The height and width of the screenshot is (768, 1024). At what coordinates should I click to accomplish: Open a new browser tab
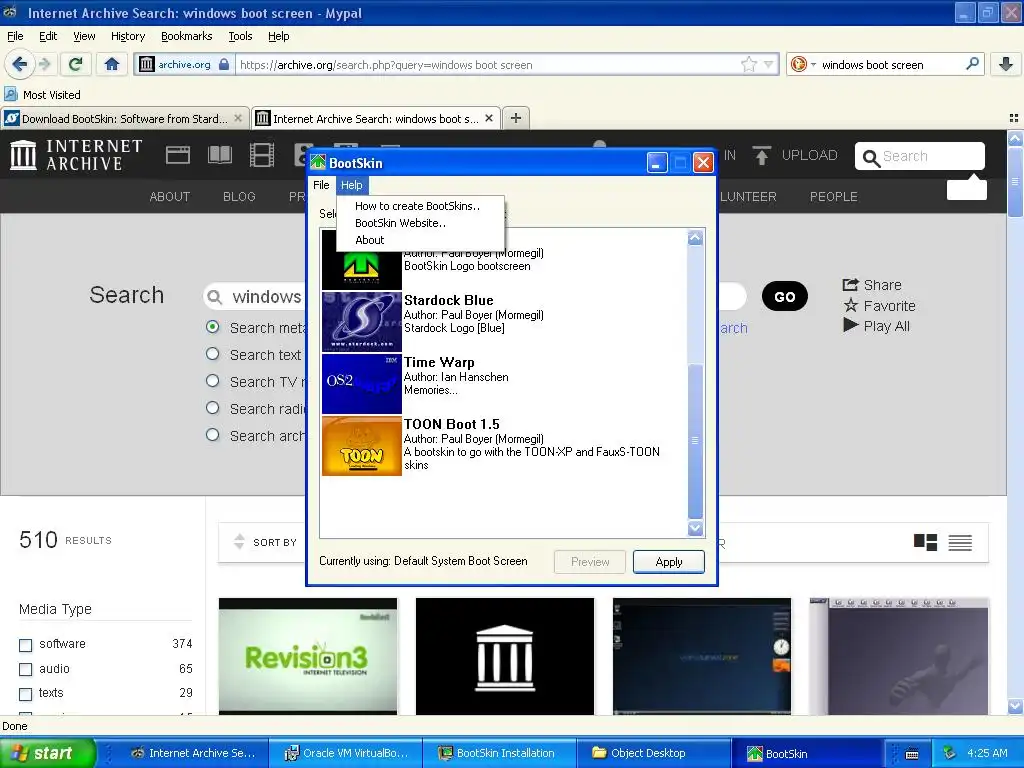point(516,118)
